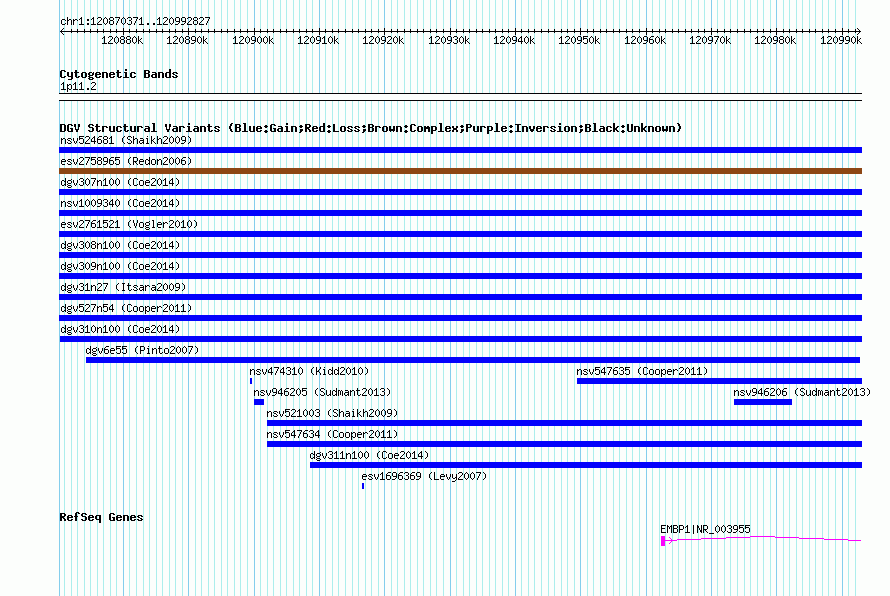Screen dimensions: 890x596
Task: Select dgv311n100 (Coe2014) variant label
Action: pos(370,455)
